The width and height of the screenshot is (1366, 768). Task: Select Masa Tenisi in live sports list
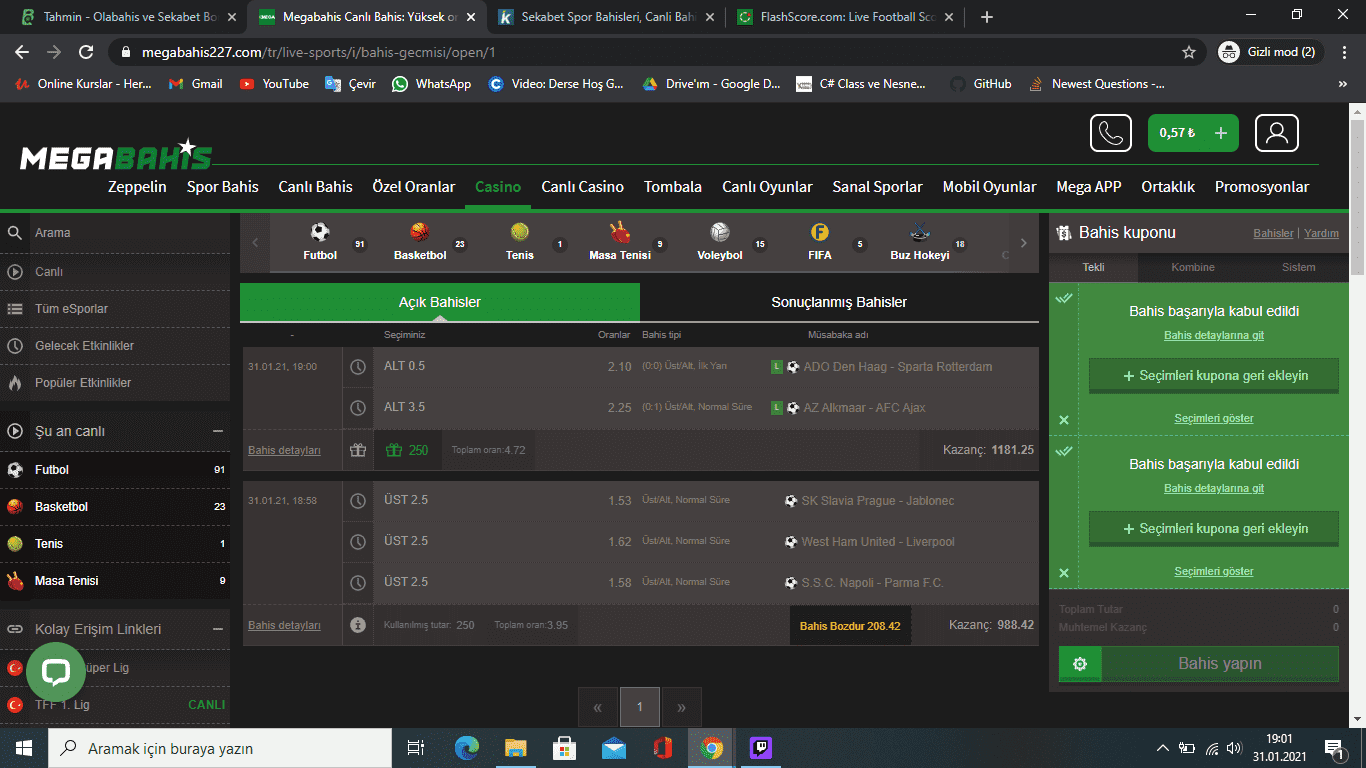tap(115, 580)
